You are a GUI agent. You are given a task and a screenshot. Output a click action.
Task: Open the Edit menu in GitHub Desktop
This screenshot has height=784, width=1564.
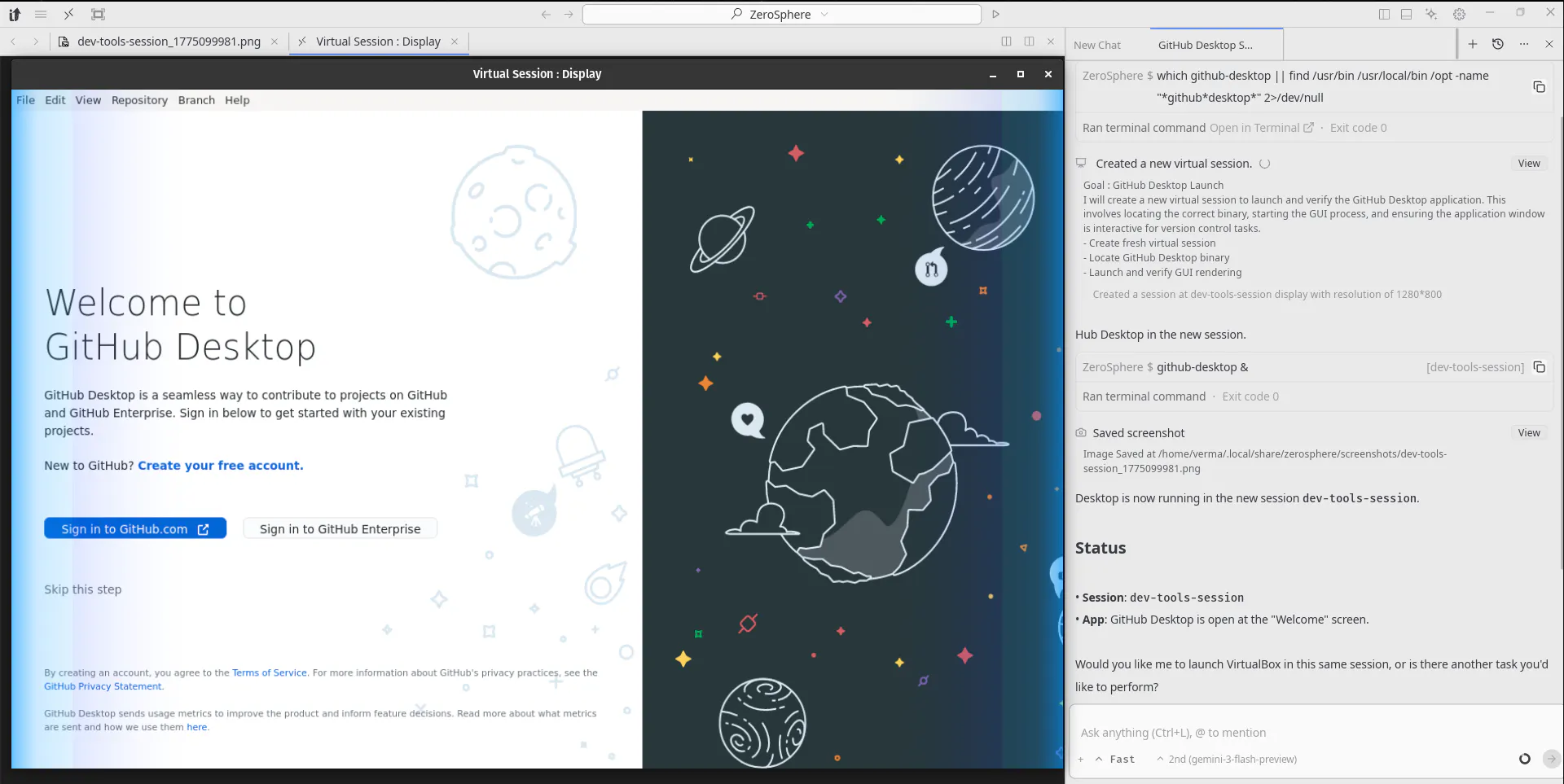55,100
